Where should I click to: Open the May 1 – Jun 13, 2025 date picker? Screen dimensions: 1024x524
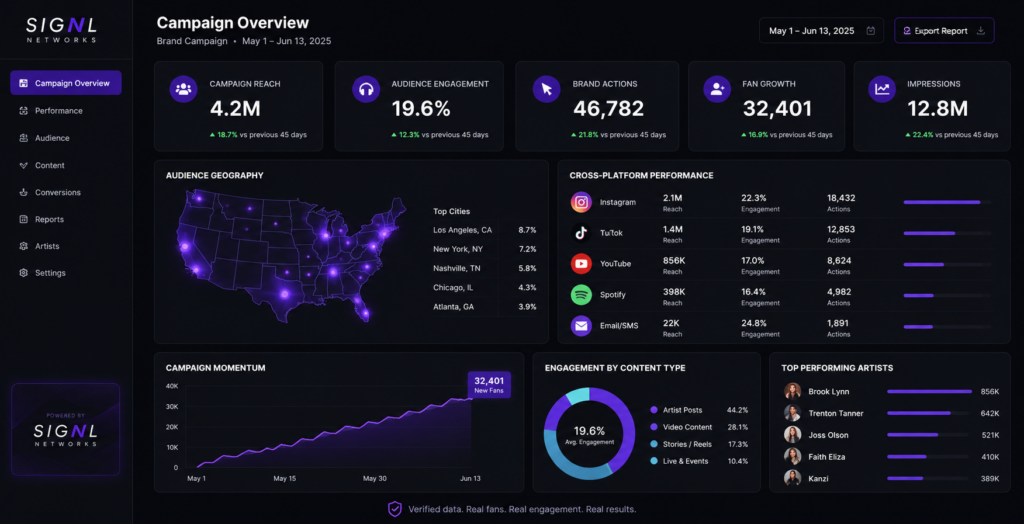(x=821, y=31)
